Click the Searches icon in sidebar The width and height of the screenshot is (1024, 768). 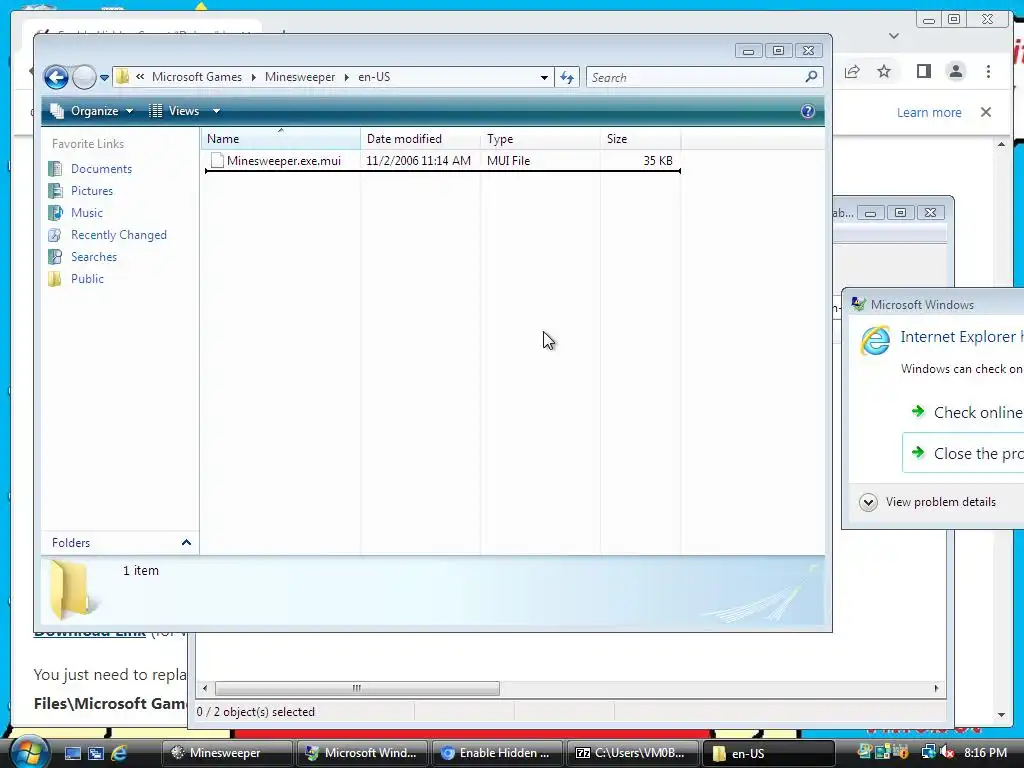[56, 257]
